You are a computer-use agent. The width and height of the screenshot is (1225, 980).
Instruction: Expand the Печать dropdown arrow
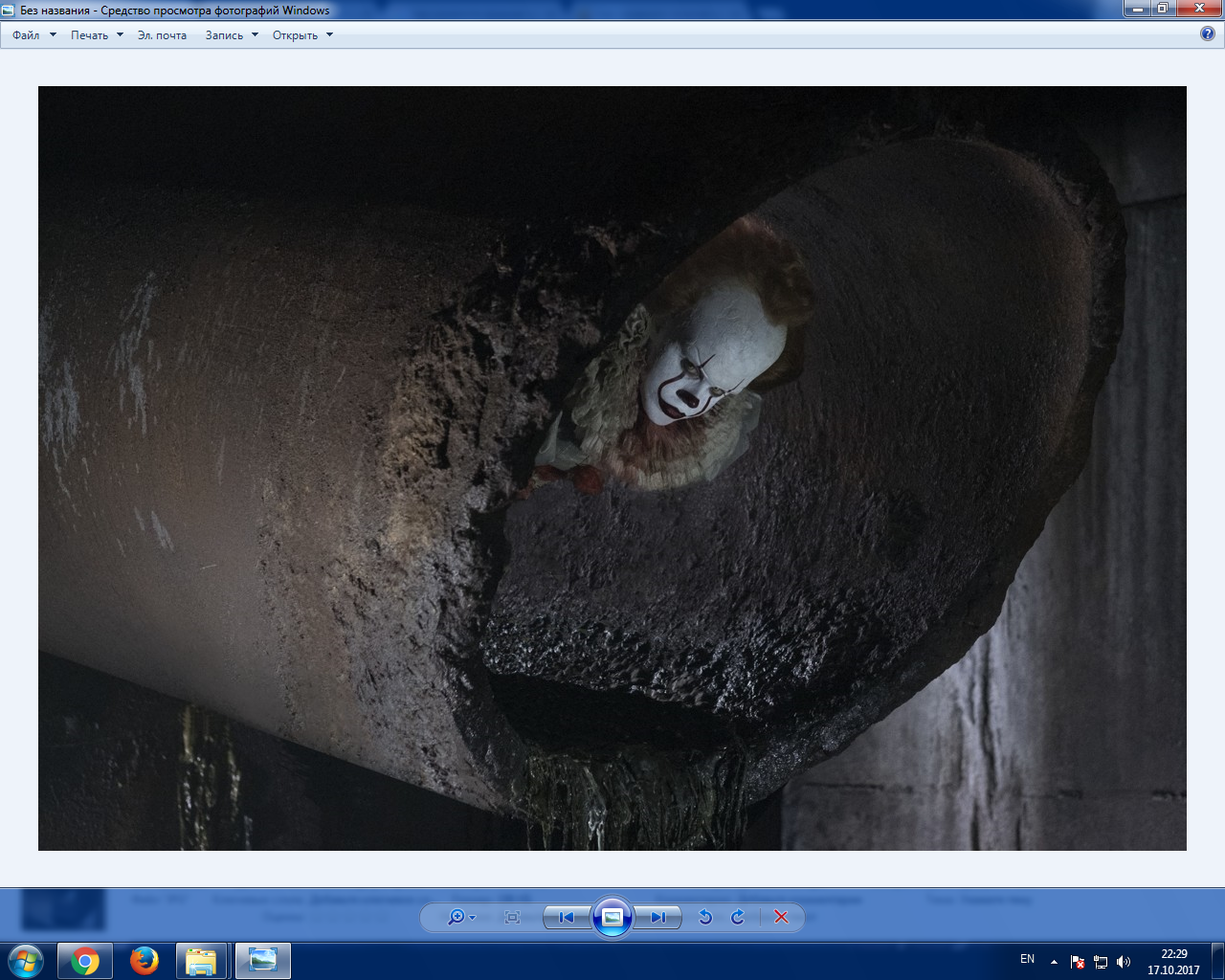(120, 35)
